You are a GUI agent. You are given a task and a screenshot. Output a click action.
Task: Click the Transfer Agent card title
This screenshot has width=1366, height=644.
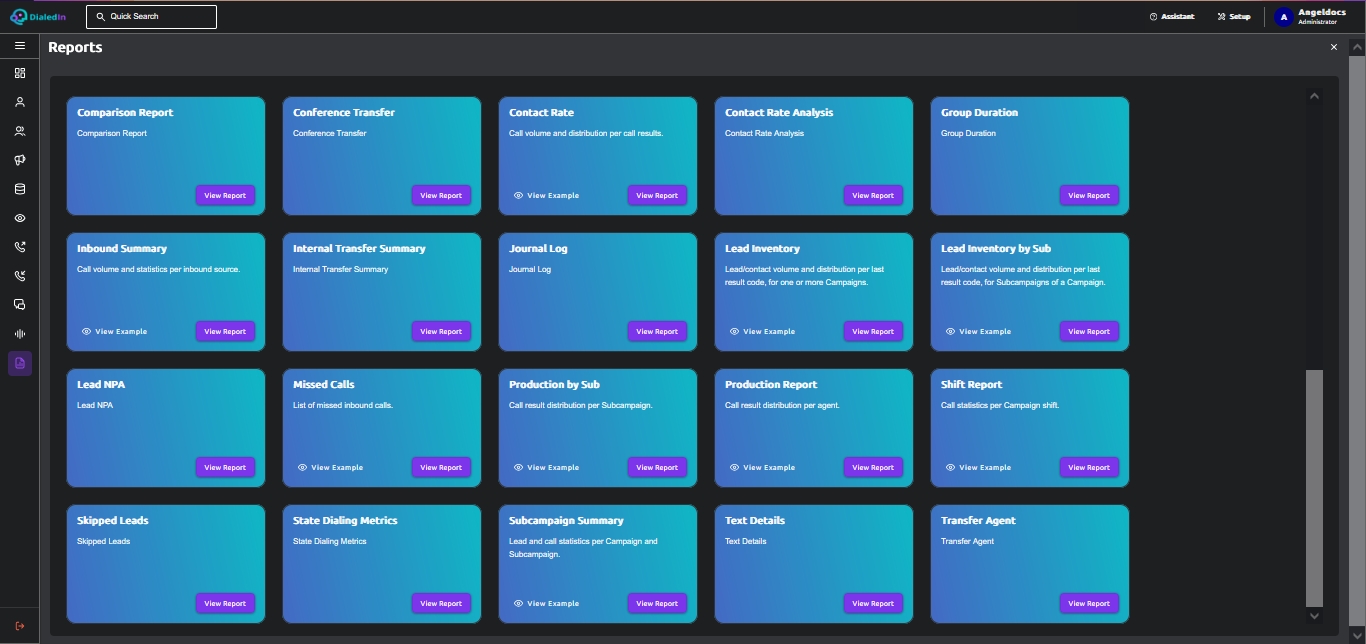coord(978,521)
